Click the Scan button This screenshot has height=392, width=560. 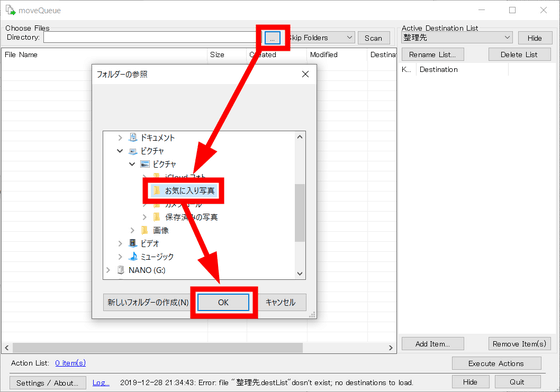374,38
